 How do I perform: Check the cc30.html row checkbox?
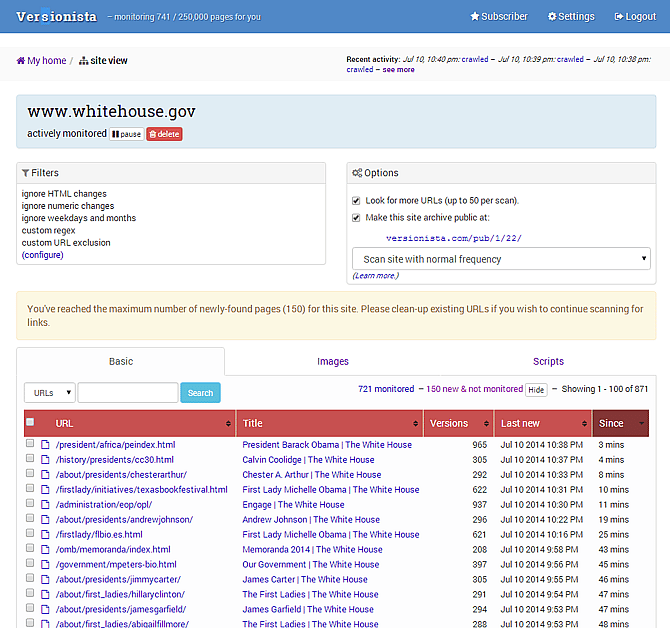pos(30,458)
